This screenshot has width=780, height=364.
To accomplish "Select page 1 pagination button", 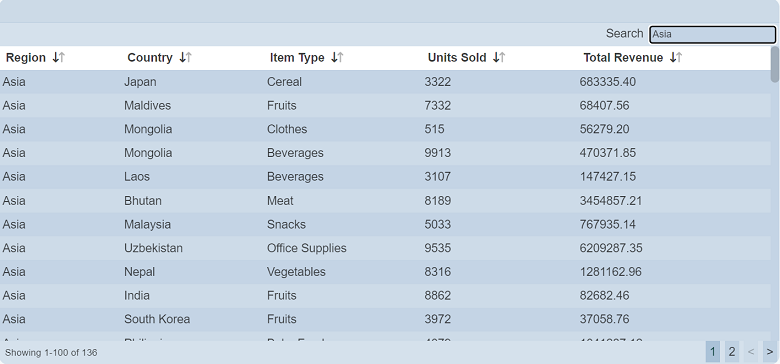I will [712, 352].
